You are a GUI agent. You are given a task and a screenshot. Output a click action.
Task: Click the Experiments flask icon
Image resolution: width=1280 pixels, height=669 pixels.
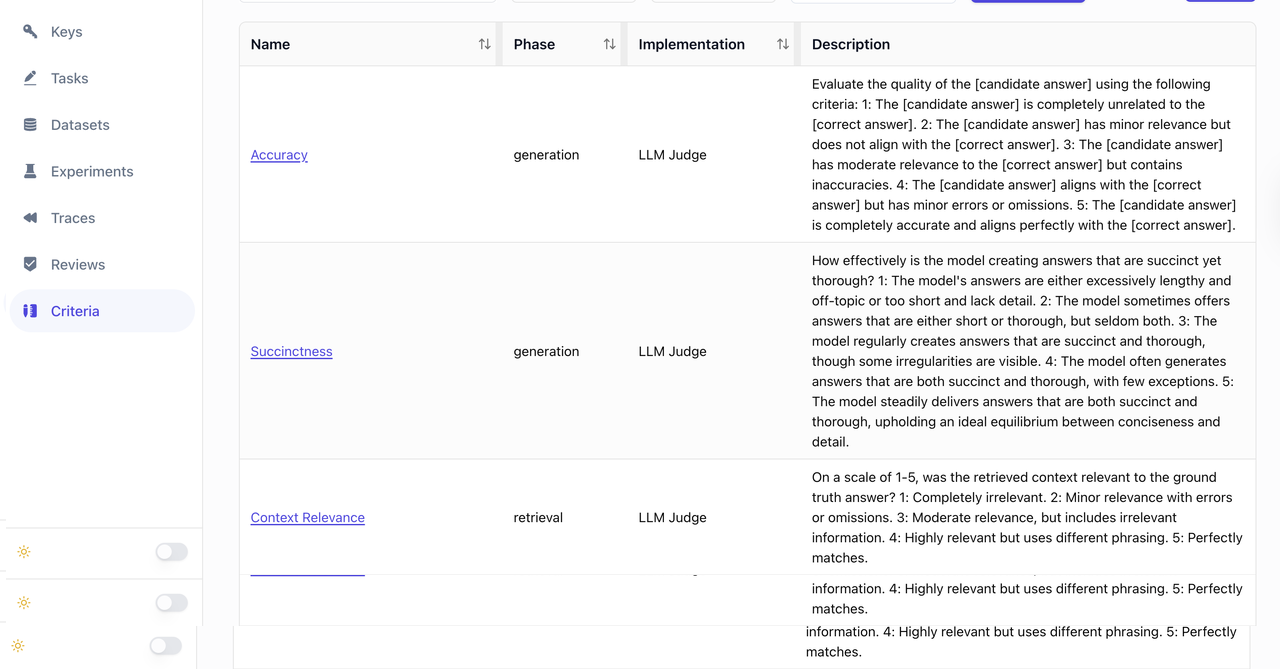pyautogui.click(x=30, y=171)
